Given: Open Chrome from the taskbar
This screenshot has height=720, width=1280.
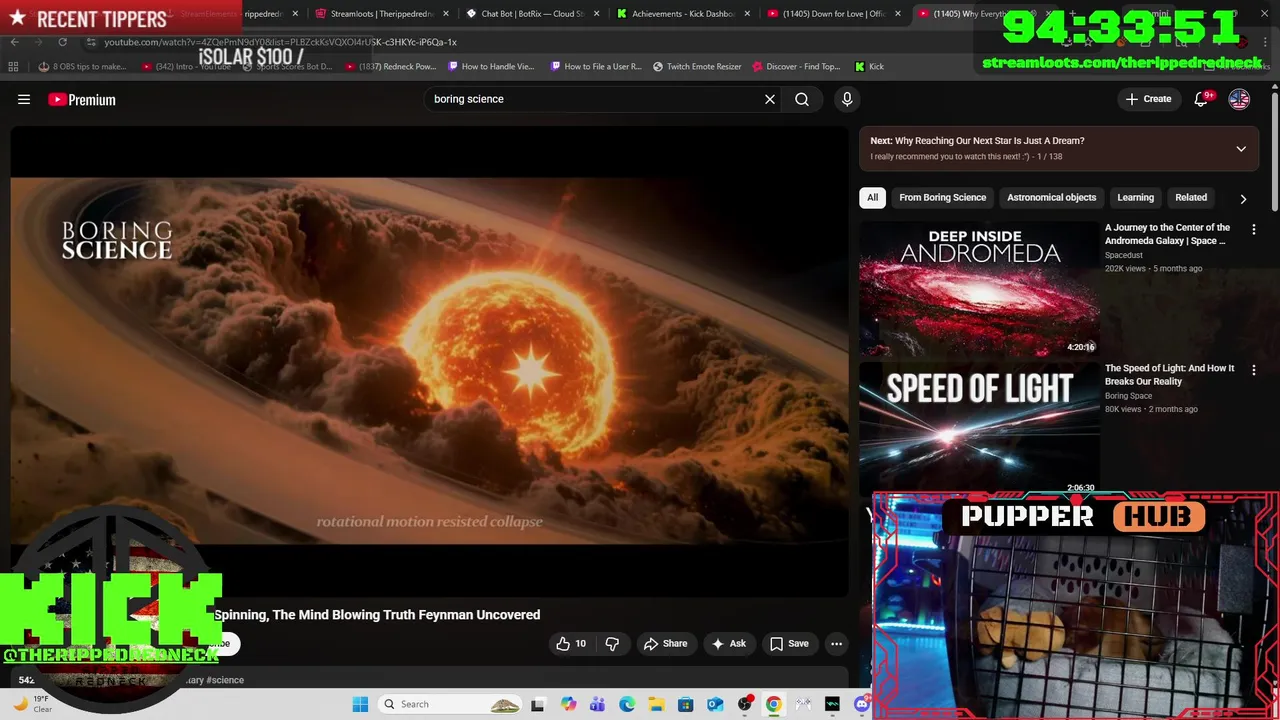Looking at the screenshot, I should tap(773, 704).
